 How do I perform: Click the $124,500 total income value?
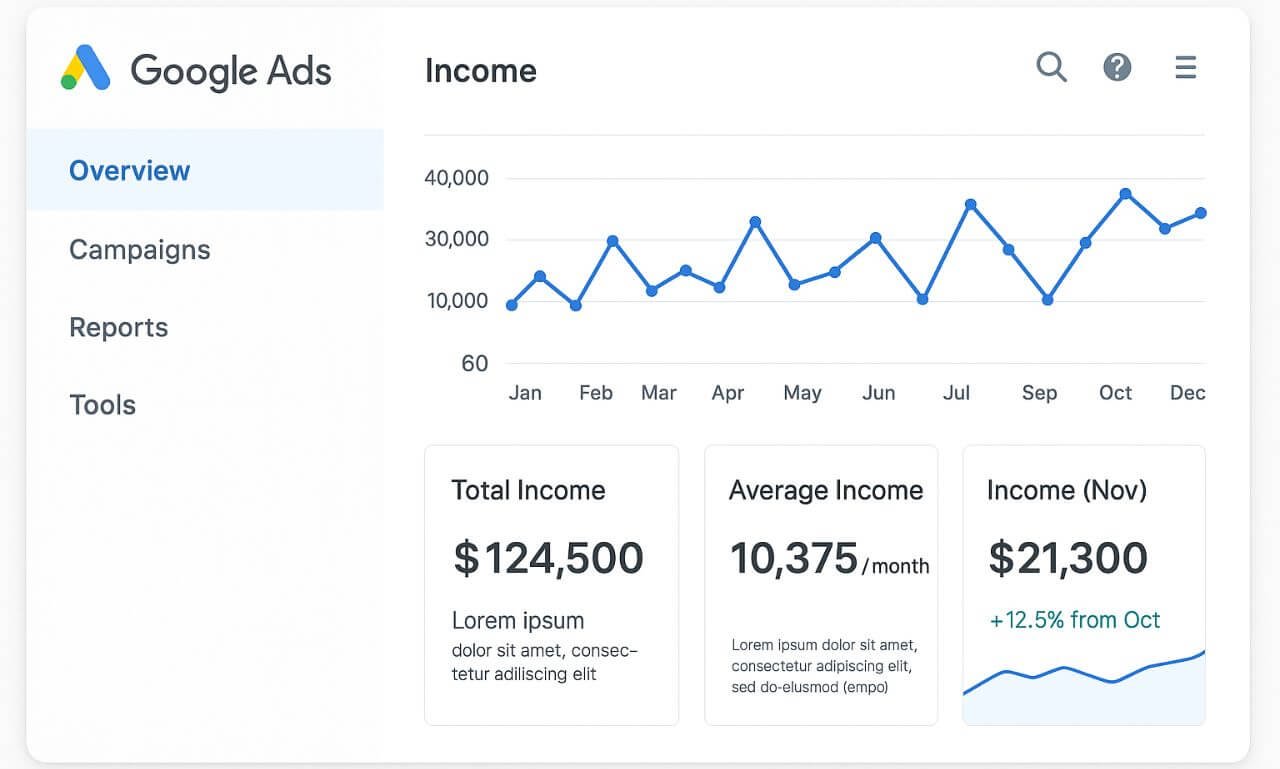(548, 558)
